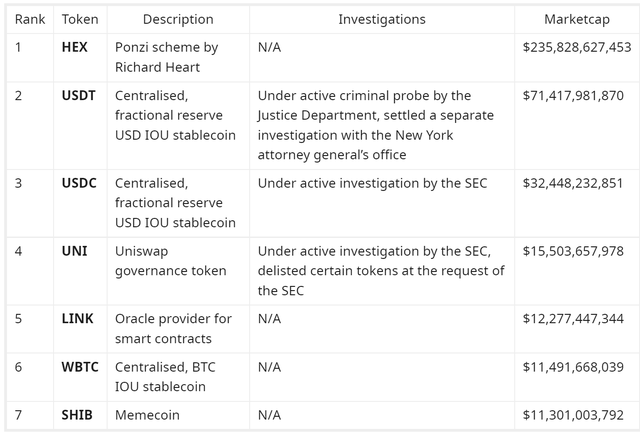Click HEX marketcap value $235,828,627,453
The image size is (640, 441).
(577, 47)
